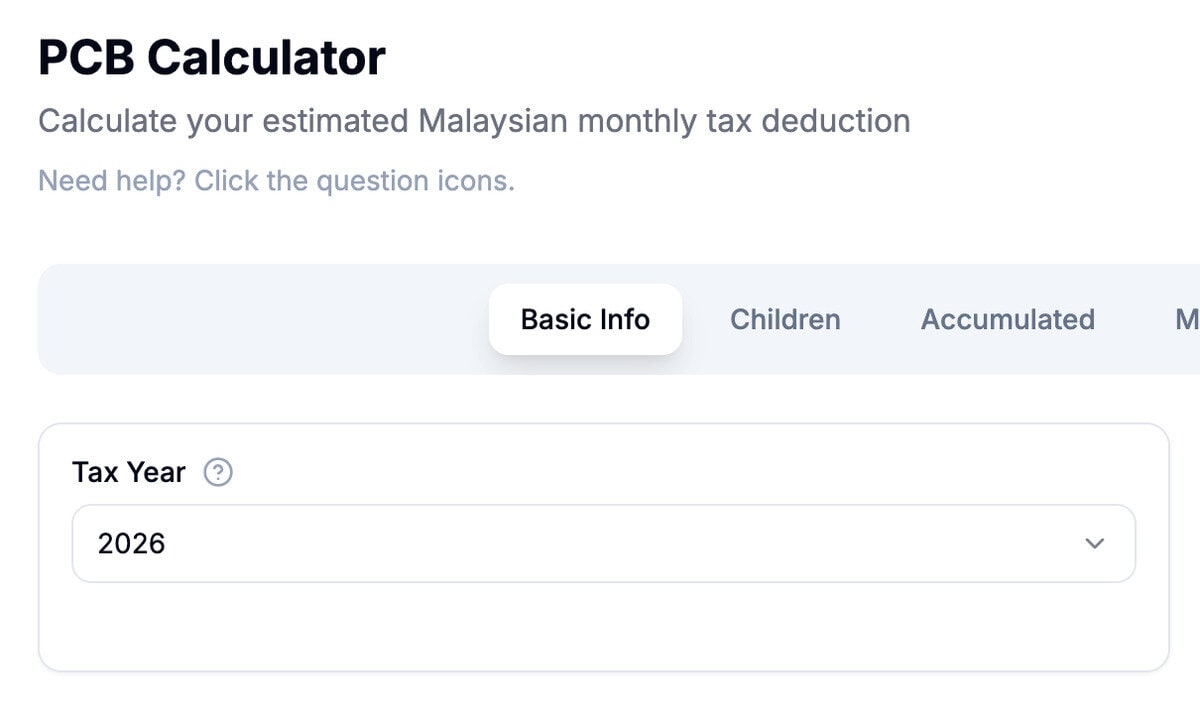Go to the Accumulated tab

[1007, 319]
